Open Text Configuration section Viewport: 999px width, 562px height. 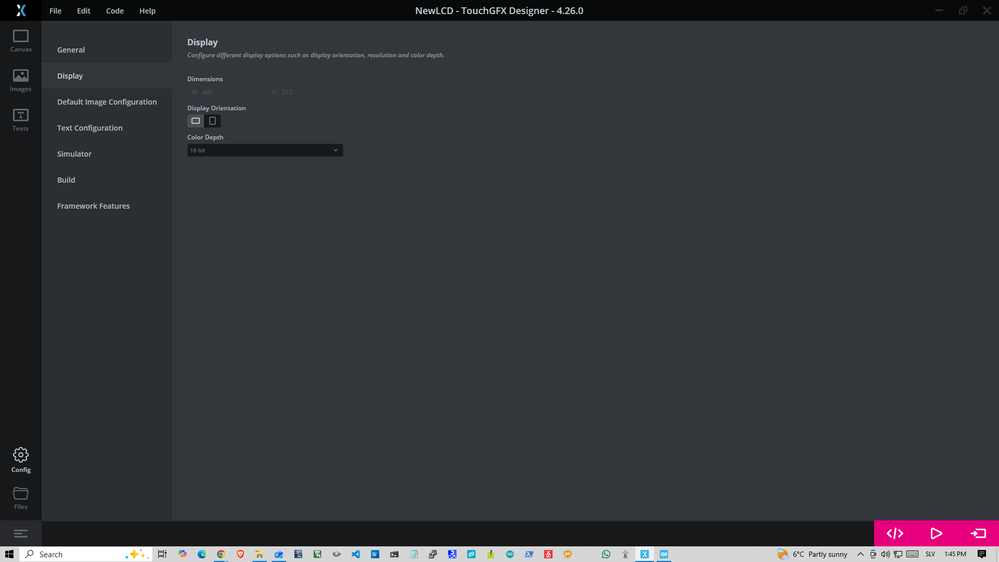[x=107, y=128]
